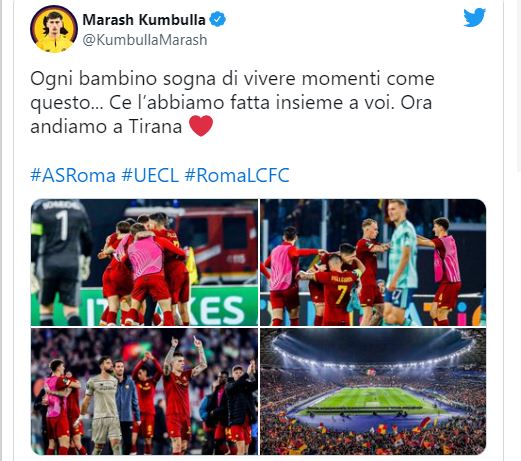
Task: Click the "Ogni bambino sogna" first line
Action: (232, 79)
